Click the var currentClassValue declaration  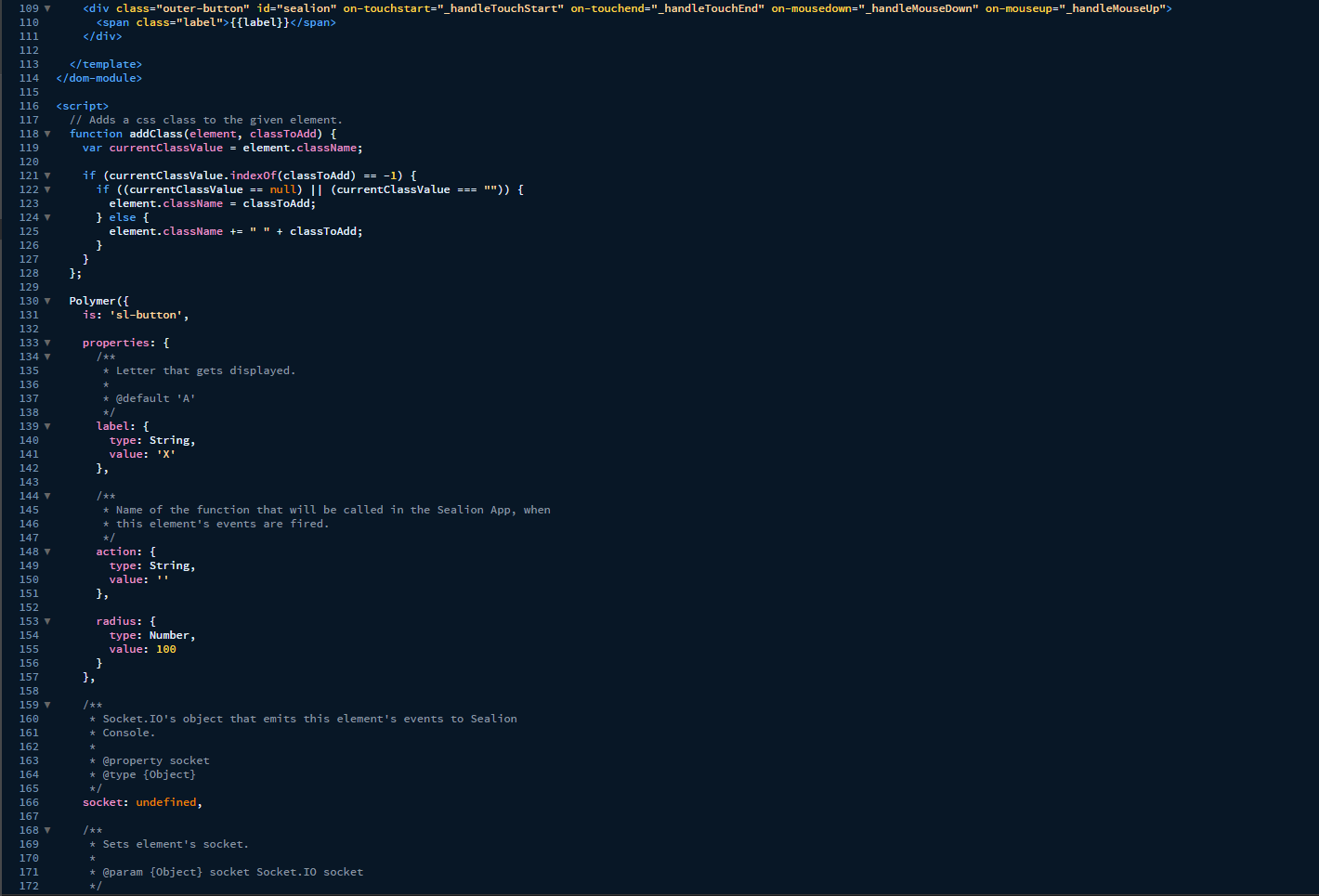223,148
